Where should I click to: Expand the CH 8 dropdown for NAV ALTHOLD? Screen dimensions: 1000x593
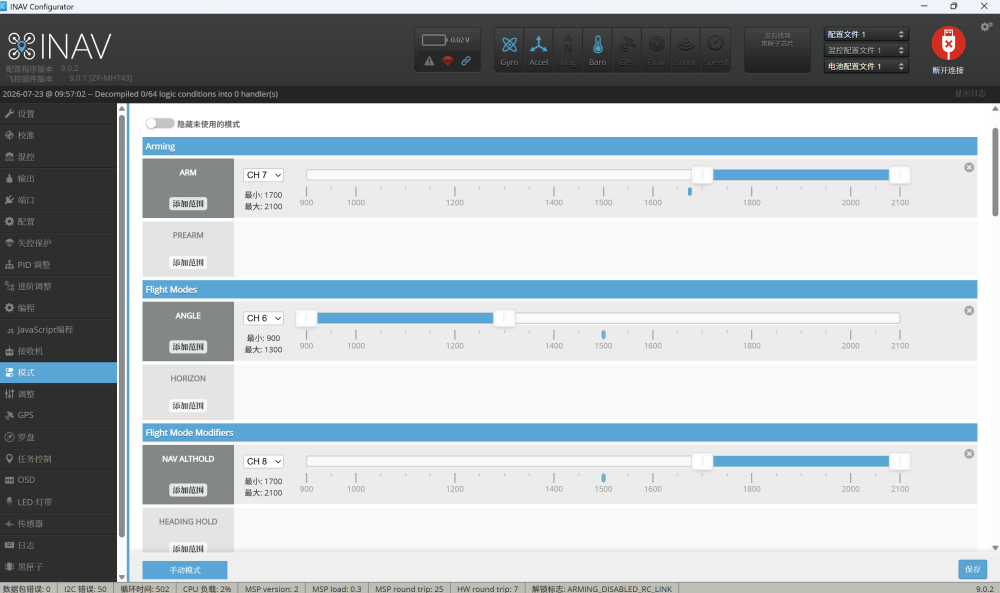[263, 461]
